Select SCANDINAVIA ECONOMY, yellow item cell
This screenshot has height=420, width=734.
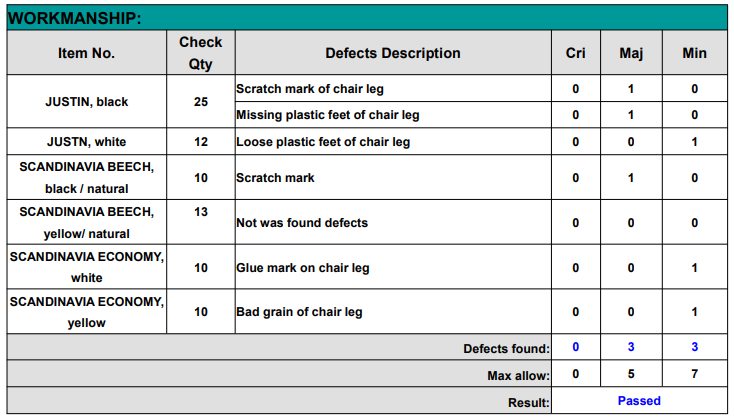click(x=87, y=312)
